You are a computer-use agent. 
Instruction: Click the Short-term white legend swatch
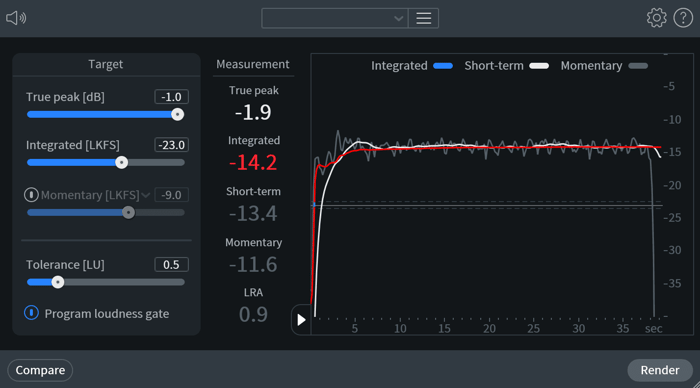[x=539, y=66]
